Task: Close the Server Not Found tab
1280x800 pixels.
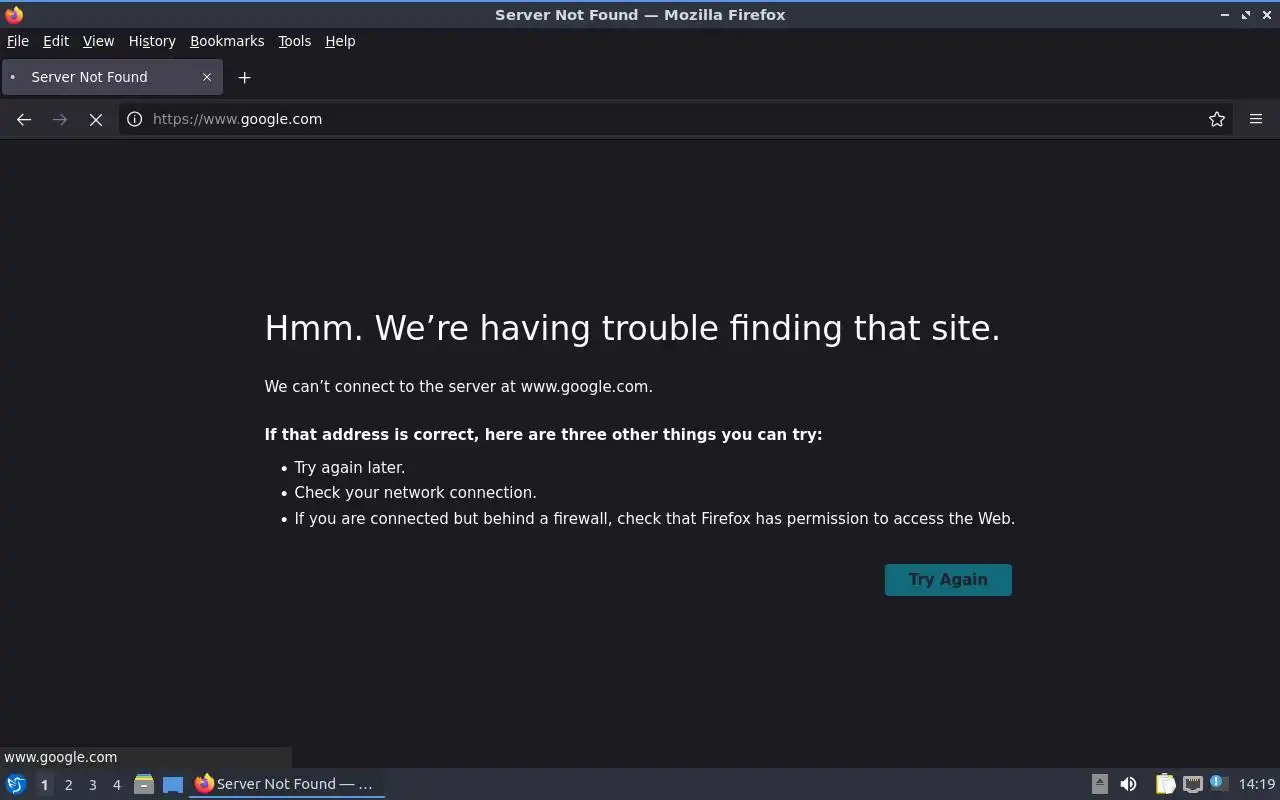Action: (207, 77)
